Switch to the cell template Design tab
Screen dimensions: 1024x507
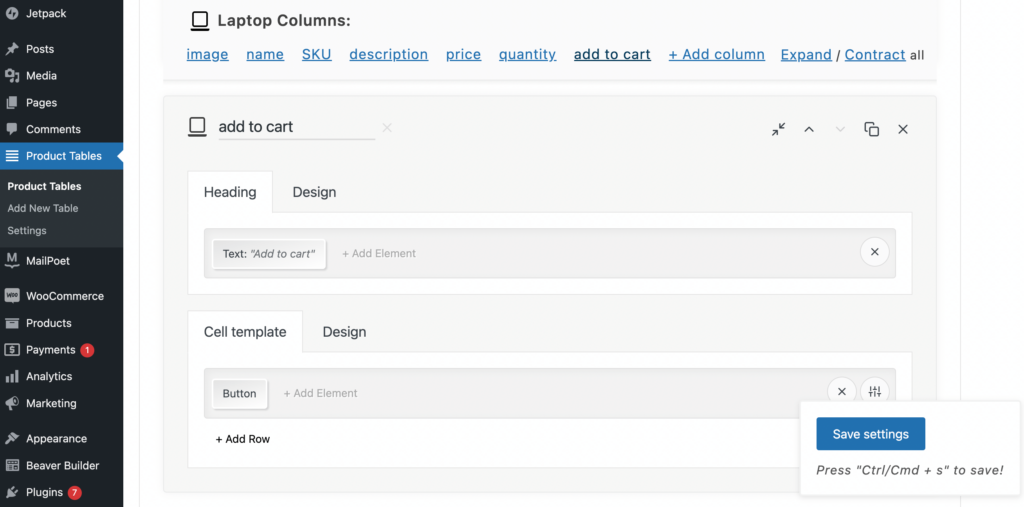[344, 332]
